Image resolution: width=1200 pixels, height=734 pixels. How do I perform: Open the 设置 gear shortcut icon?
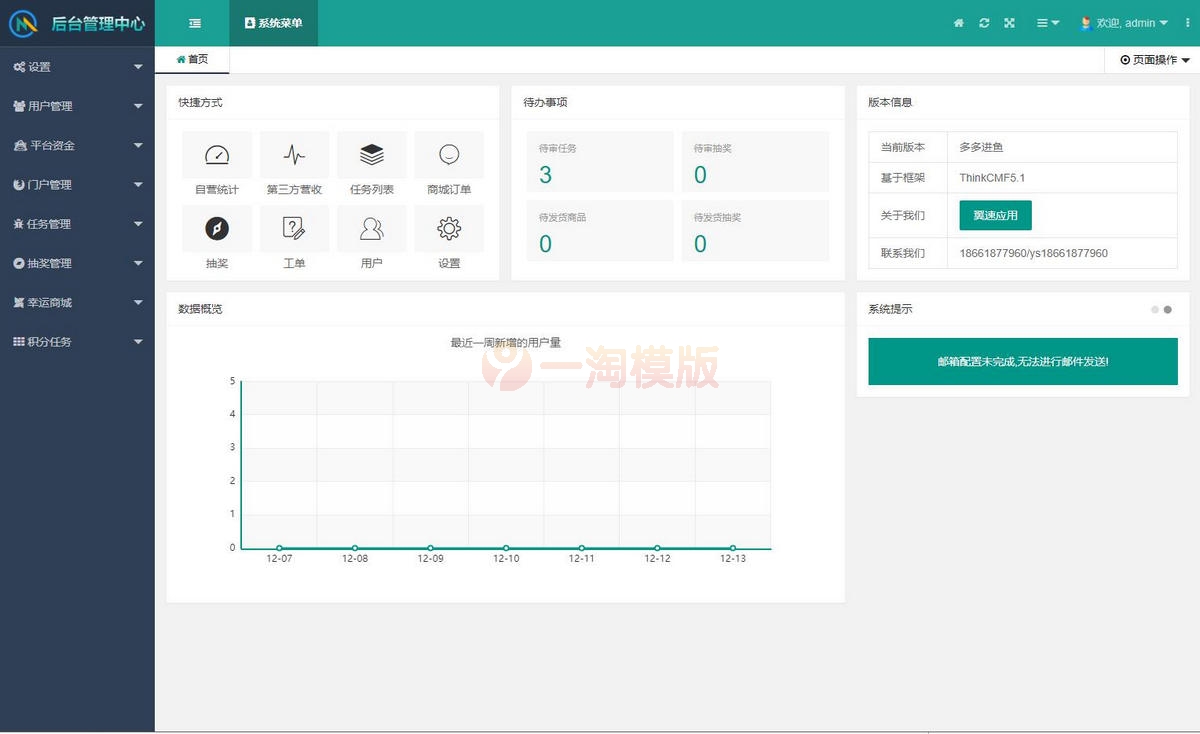pyautogui.click(x=448, y=229)
